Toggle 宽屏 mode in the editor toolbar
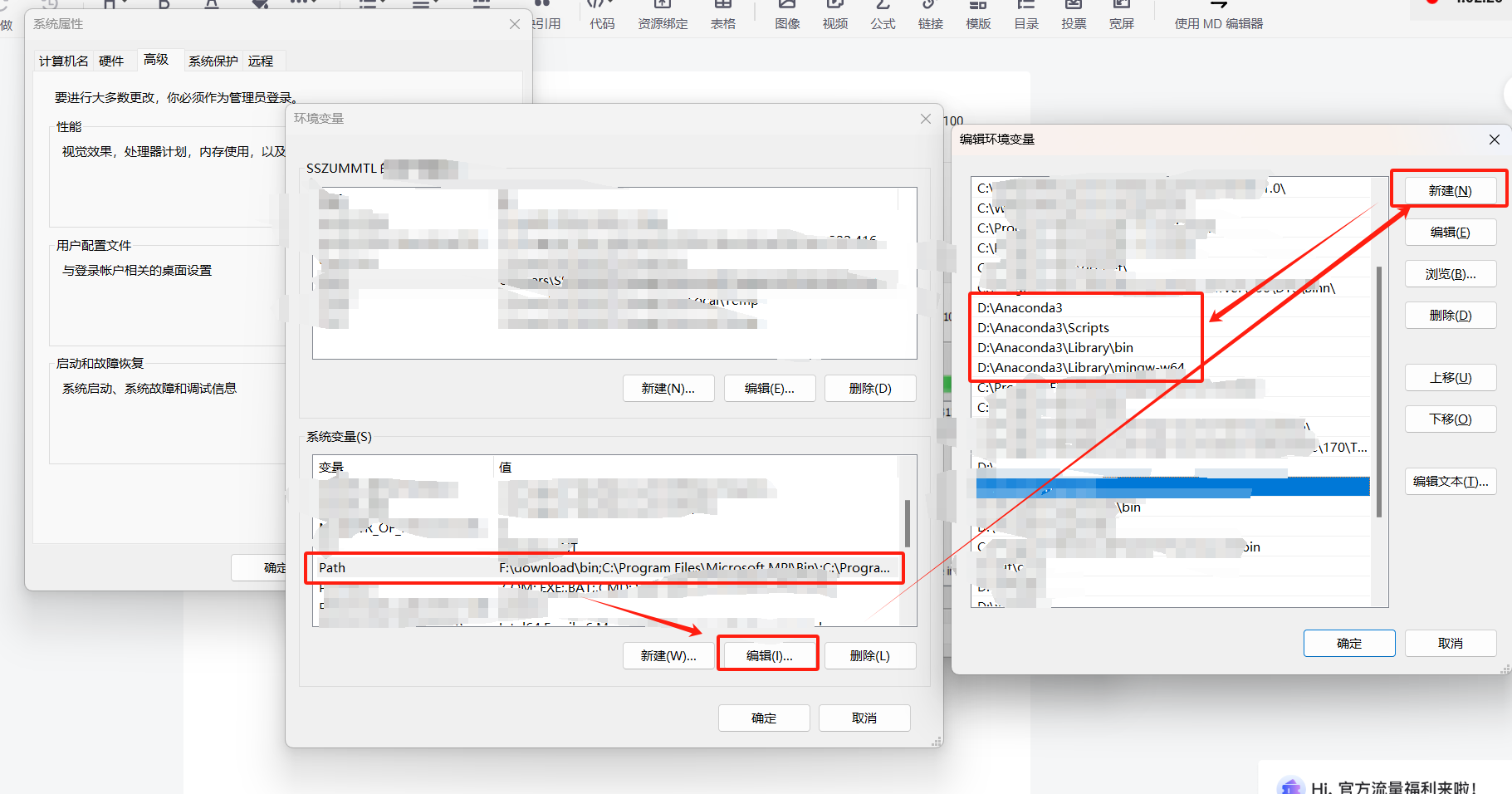Screen dimensions: 1512x794 tap(1121, 15)
